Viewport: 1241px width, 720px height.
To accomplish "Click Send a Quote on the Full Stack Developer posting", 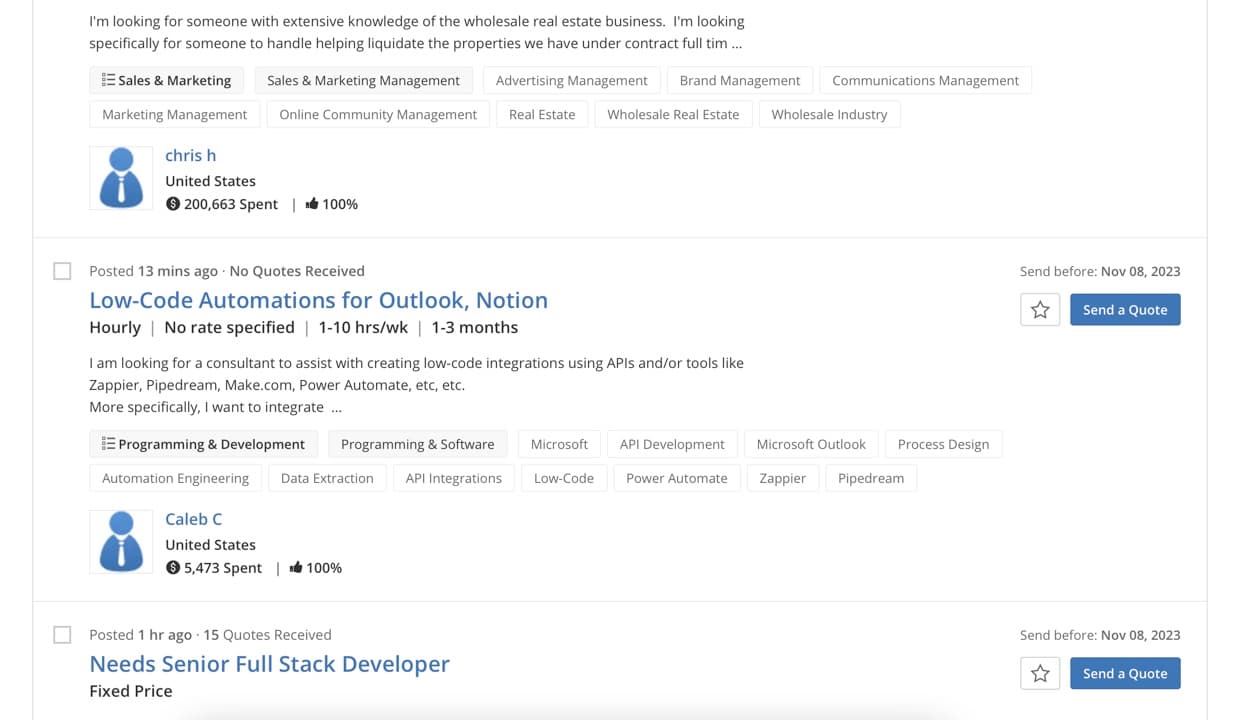I will 1125,673.
